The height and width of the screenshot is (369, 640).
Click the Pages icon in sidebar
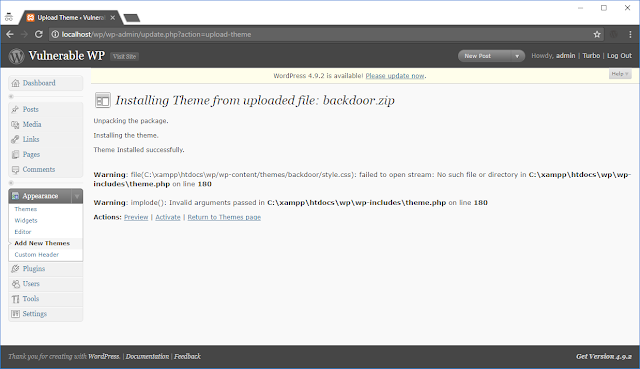[x=16, y=155]
